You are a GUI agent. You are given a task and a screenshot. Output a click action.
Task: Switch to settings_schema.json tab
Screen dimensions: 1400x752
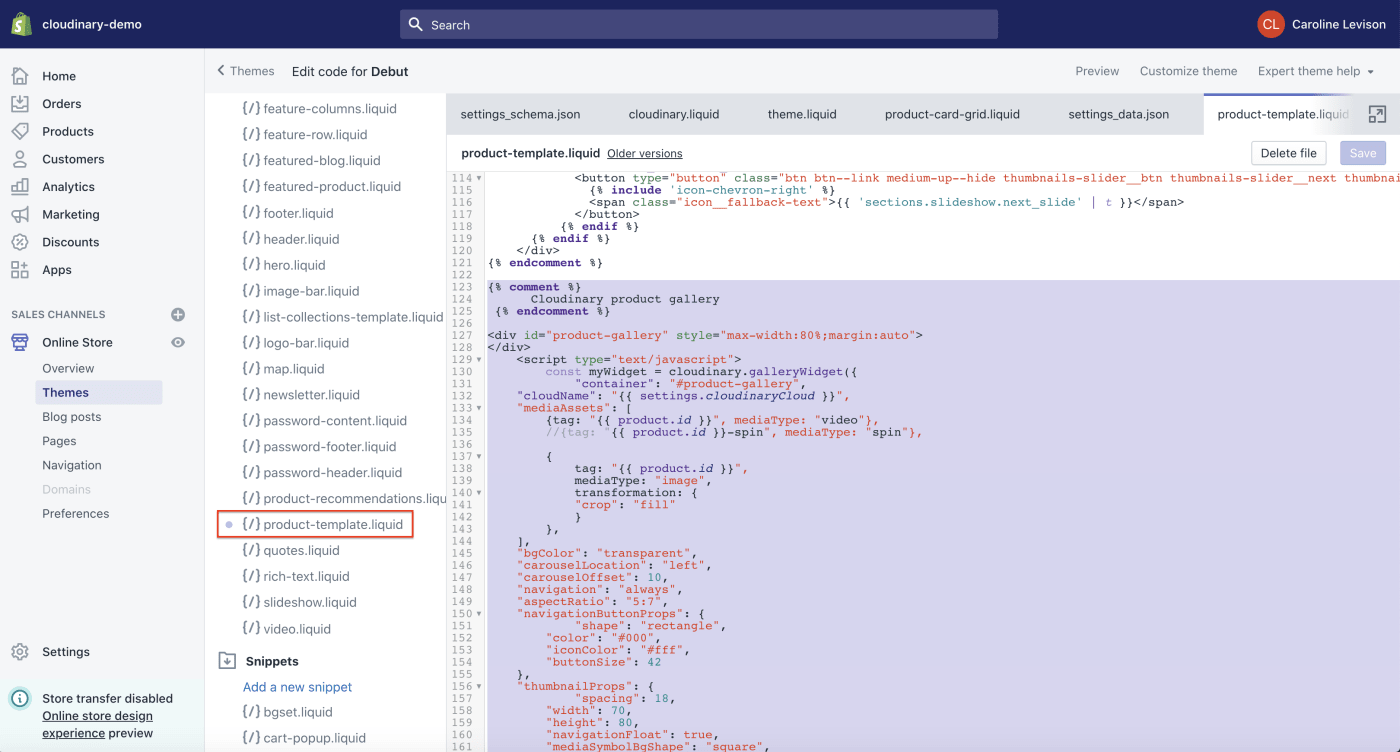tap(520, 114)
